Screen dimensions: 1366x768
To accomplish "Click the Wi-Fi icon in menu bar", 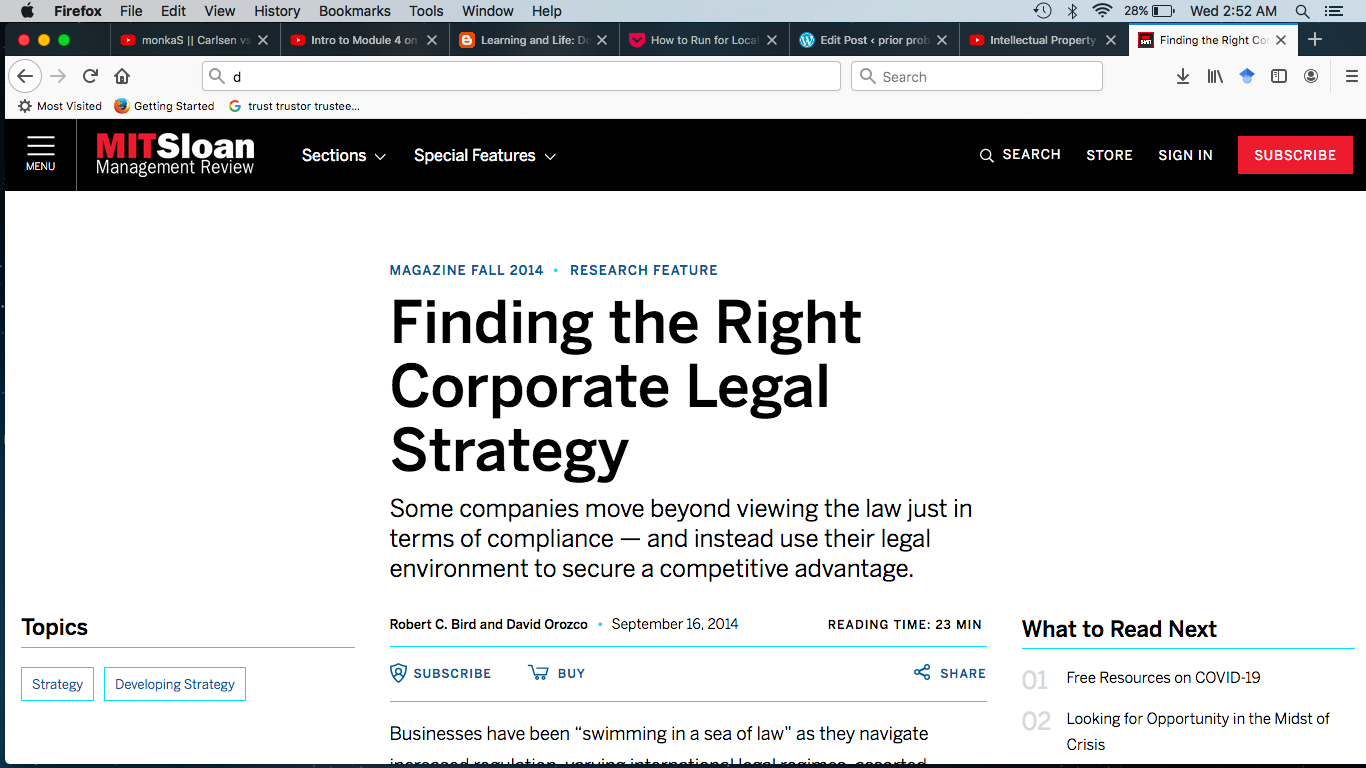I will coord(1102,11).
